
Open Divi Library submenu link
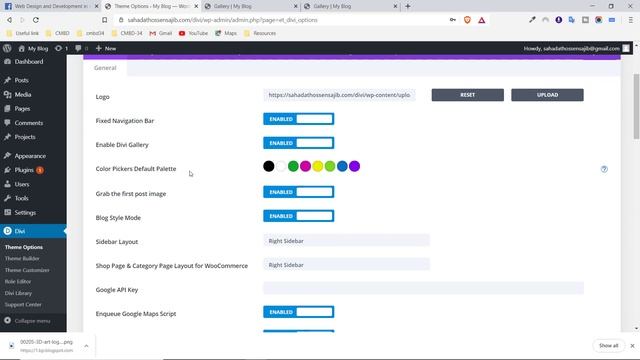(18, 293)
